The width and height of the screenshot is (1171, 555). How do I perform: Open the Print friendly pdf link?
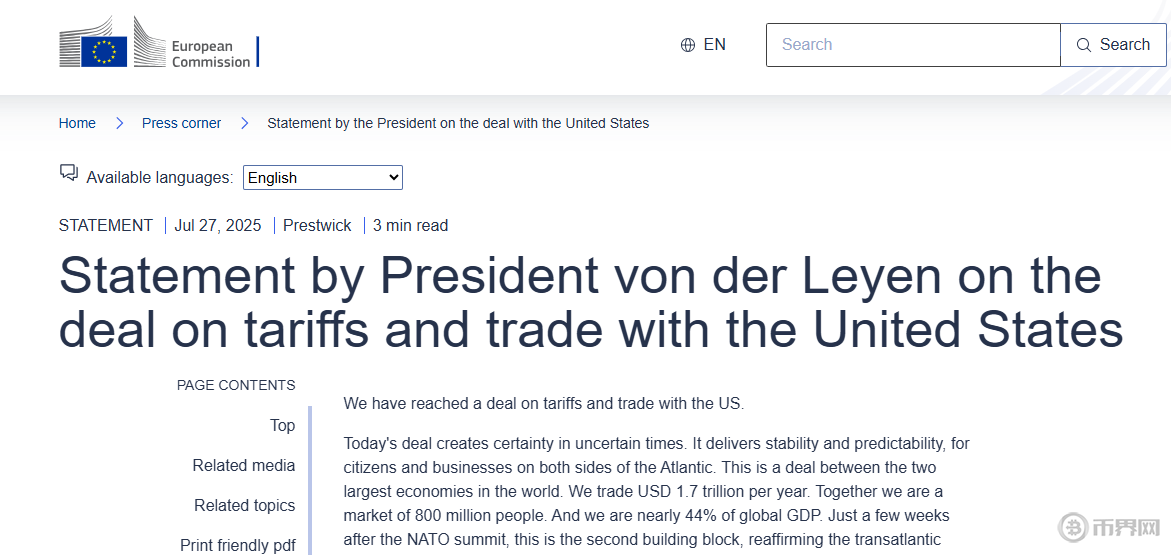coord(238,545)
